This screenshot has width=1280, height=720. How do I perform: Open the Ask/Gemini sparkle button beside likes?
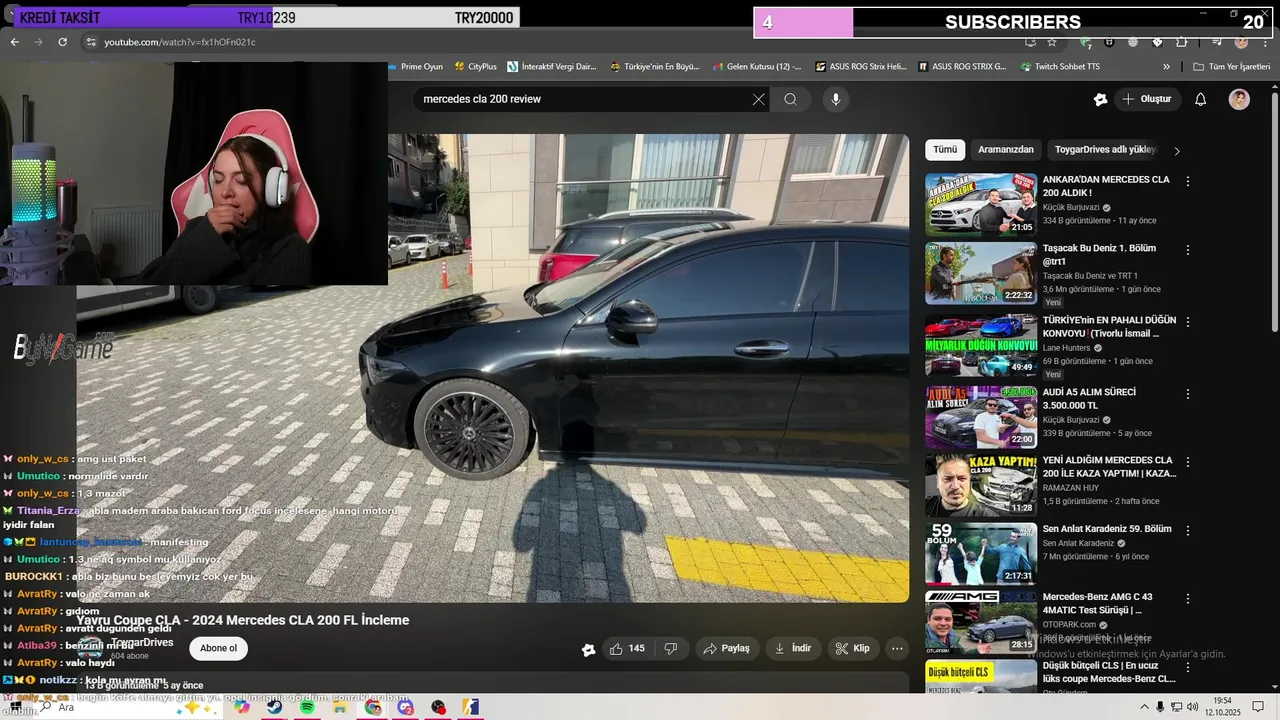(589, 649)
